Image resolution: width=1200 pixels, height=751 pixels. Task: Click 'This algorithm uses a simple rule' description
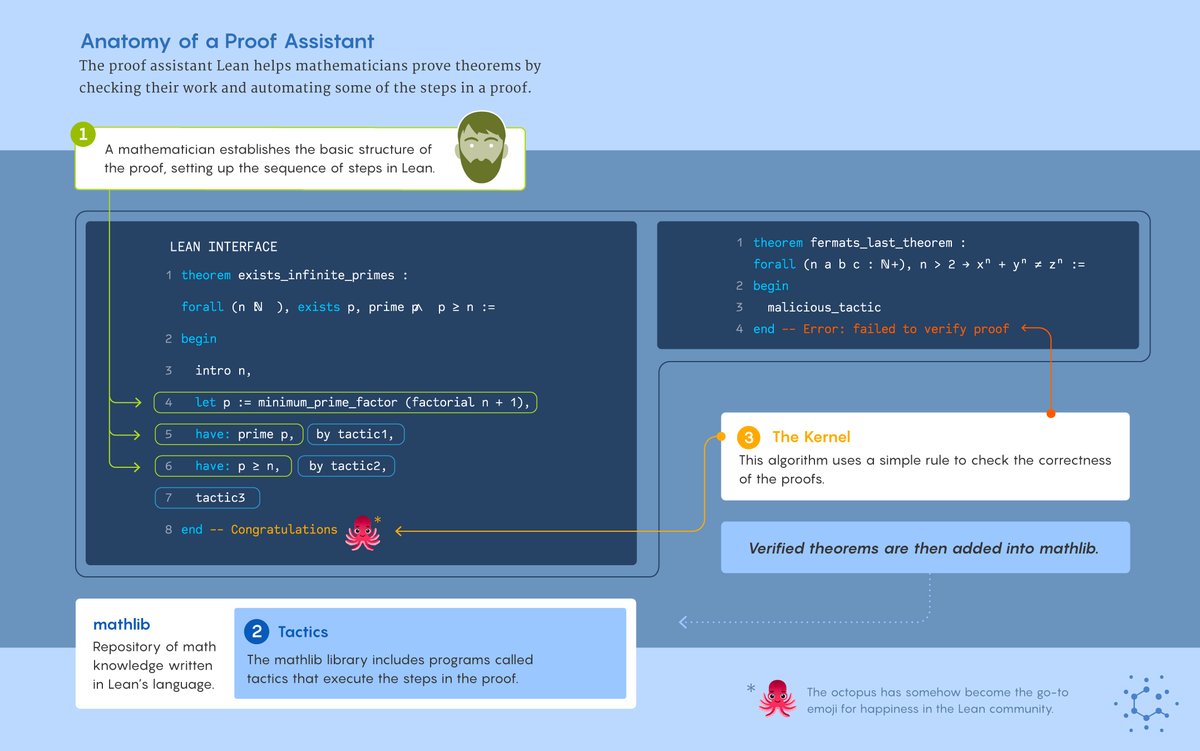pyautogui.click(x=925, y=469)
